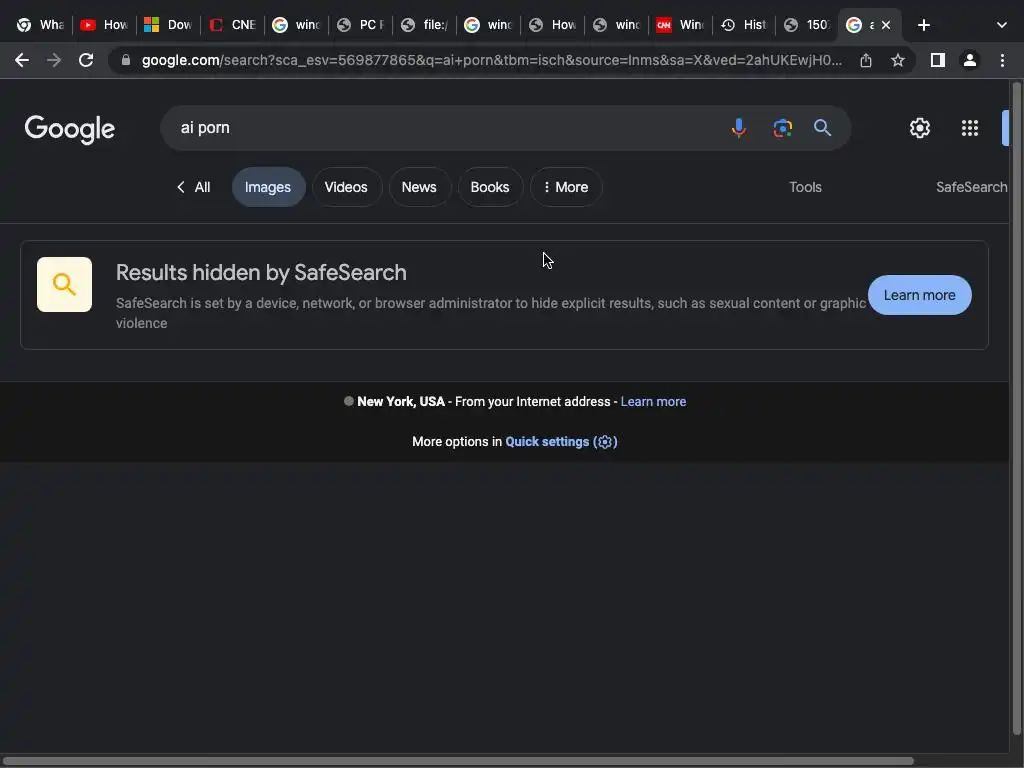Click the magnifier search button
The height and width of the screenshot is (768, 1024).
[x=822, y=127]
